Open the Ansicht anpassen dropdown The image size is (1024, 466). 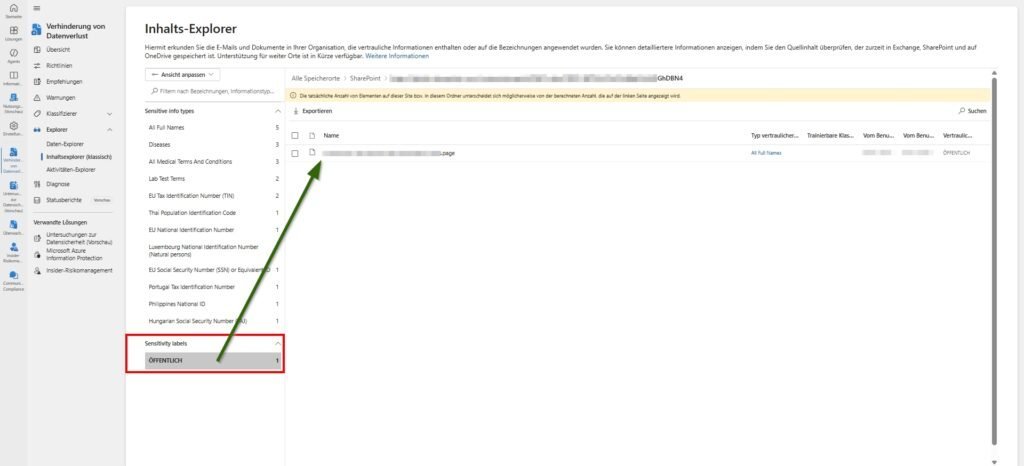pyautogui.click(x=182, y=75)
